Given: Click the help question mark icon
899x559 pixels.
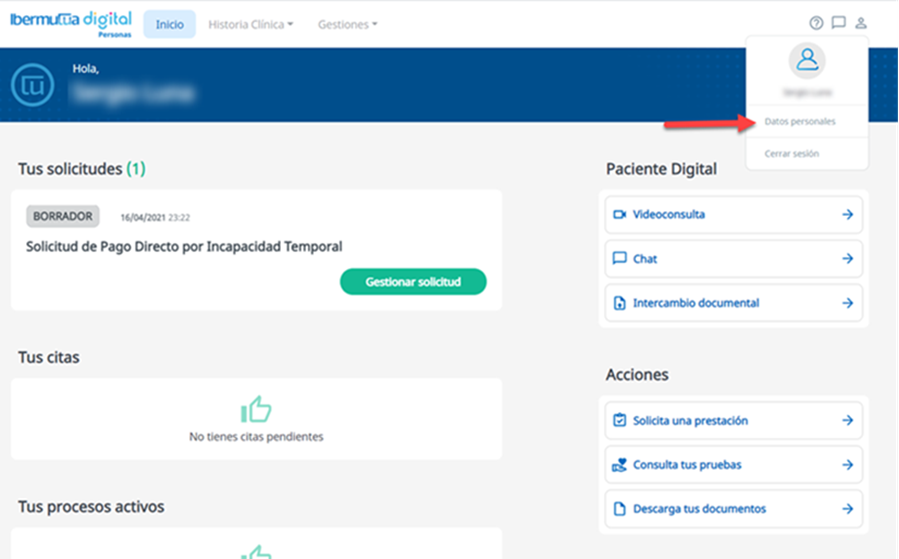Looking at the screenshot, I should click(816, 23).
